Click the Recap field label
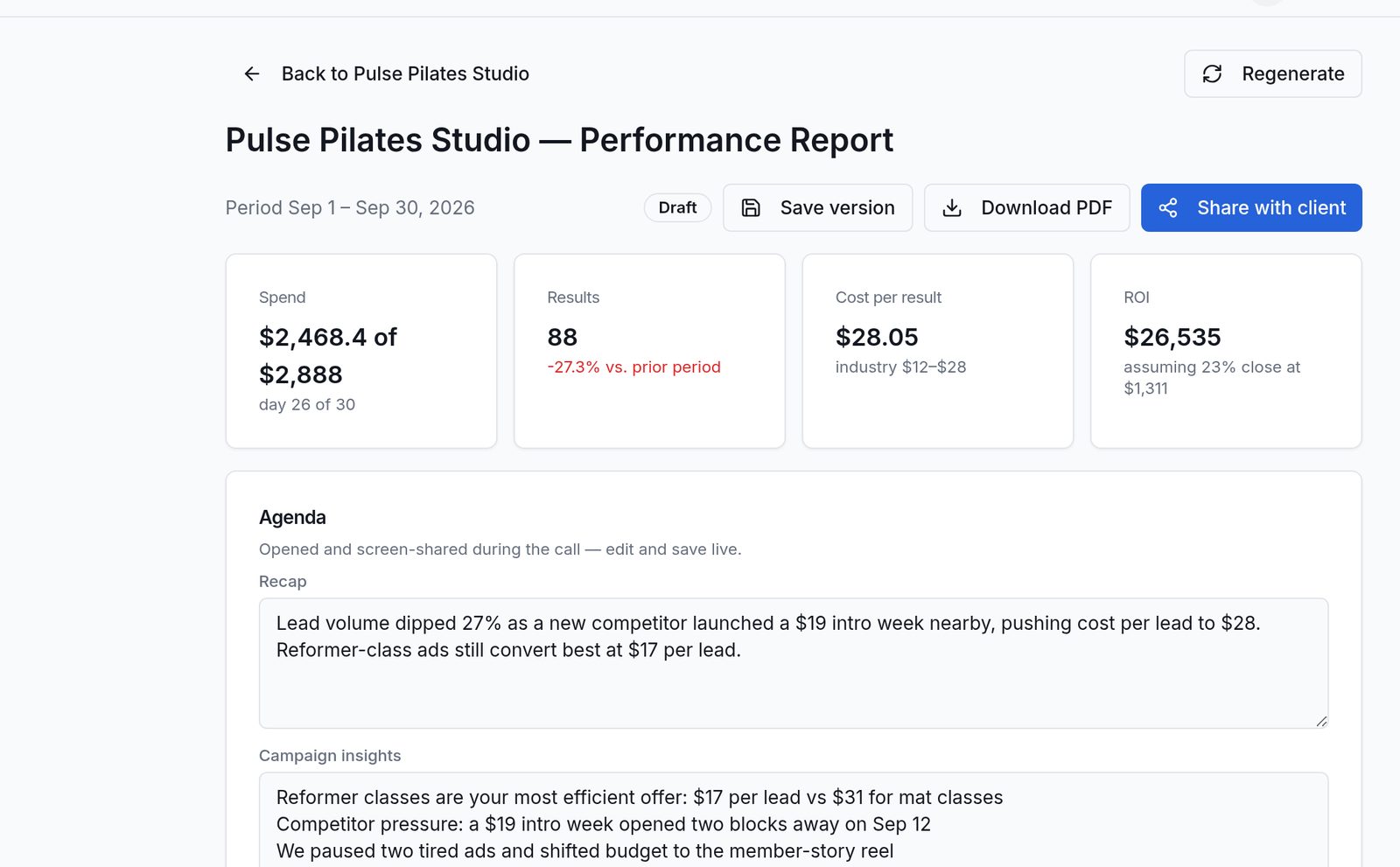Image resolution: width=1400 pixels, height=867 pixels. pyautogui.click(x=283, y=581)
